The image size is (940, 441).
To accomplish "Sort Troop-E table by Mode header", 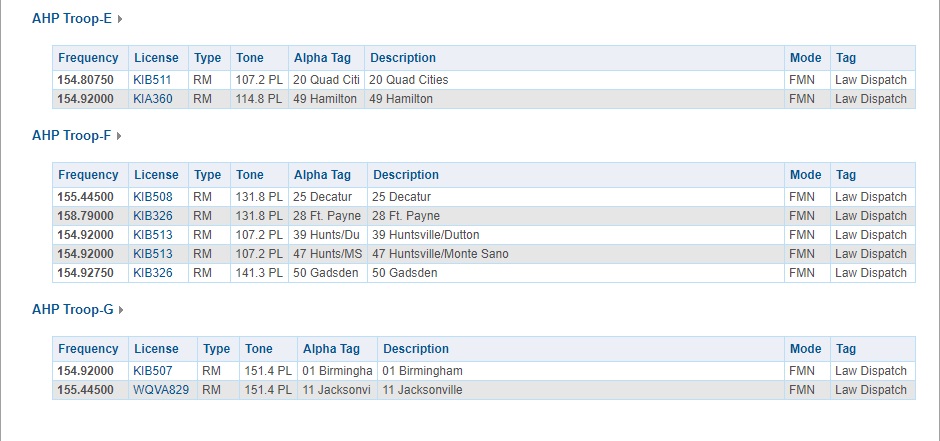I will point(806,58).
